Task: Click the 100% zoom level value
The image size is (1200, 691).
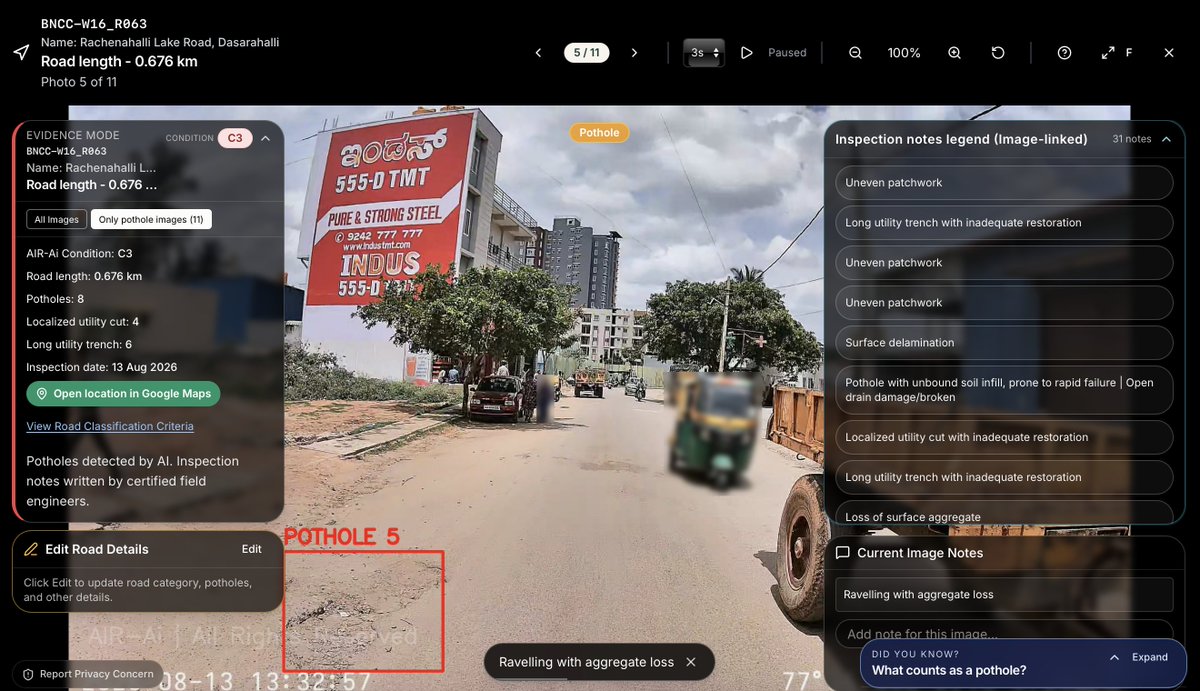Action: 904,53
